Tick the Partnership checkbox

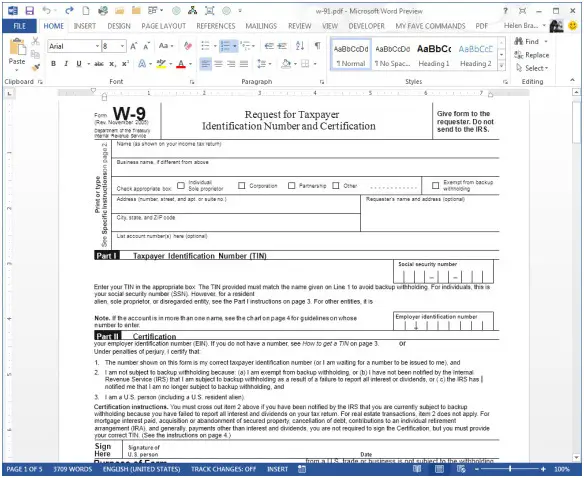292,186
